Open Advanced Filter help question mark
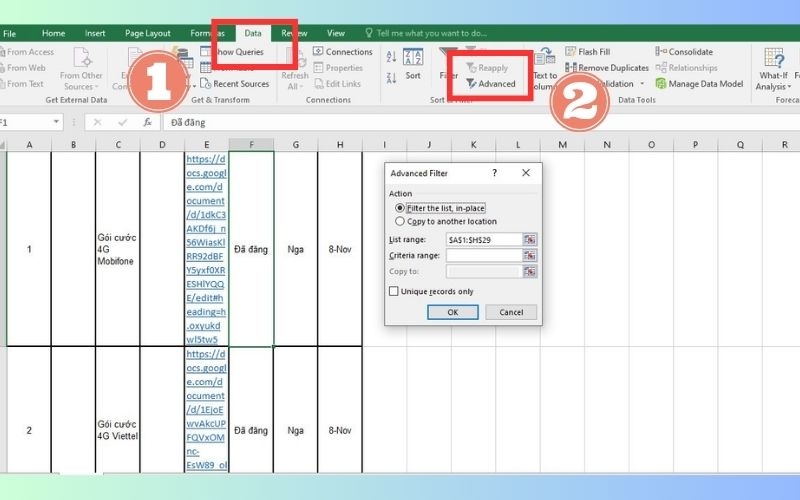The image size is (800, 500). click(494, 173)
